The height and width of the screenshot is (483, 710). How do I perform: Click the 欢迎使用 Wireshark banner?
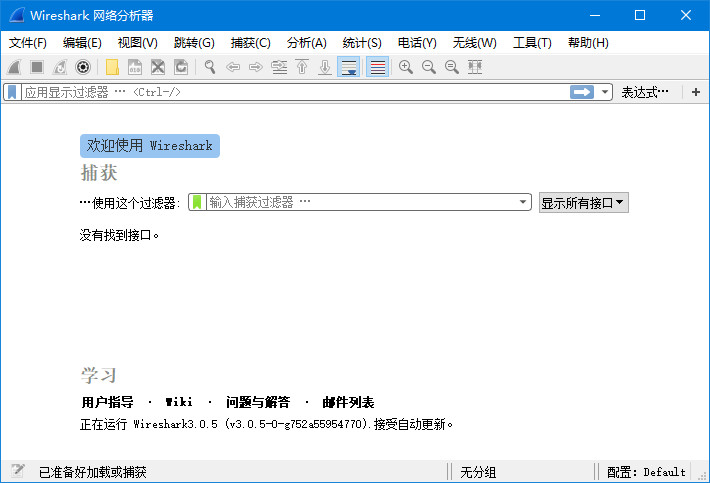[150, 146]
